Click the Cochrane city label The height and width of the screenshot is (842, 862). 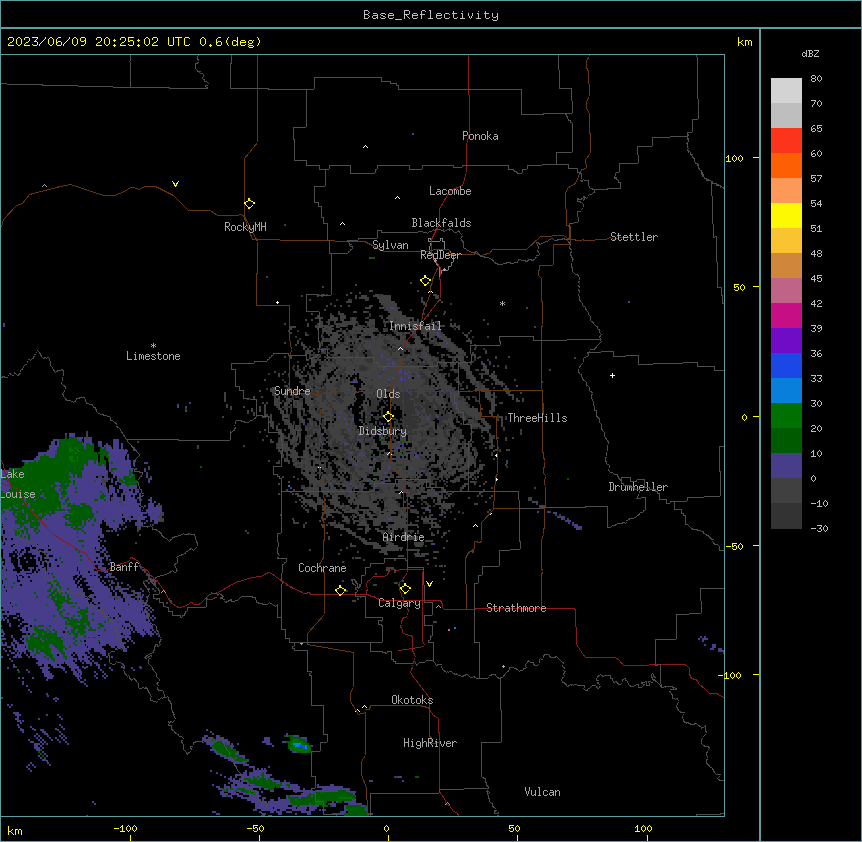pyautogui.click(x=322, y=568)
